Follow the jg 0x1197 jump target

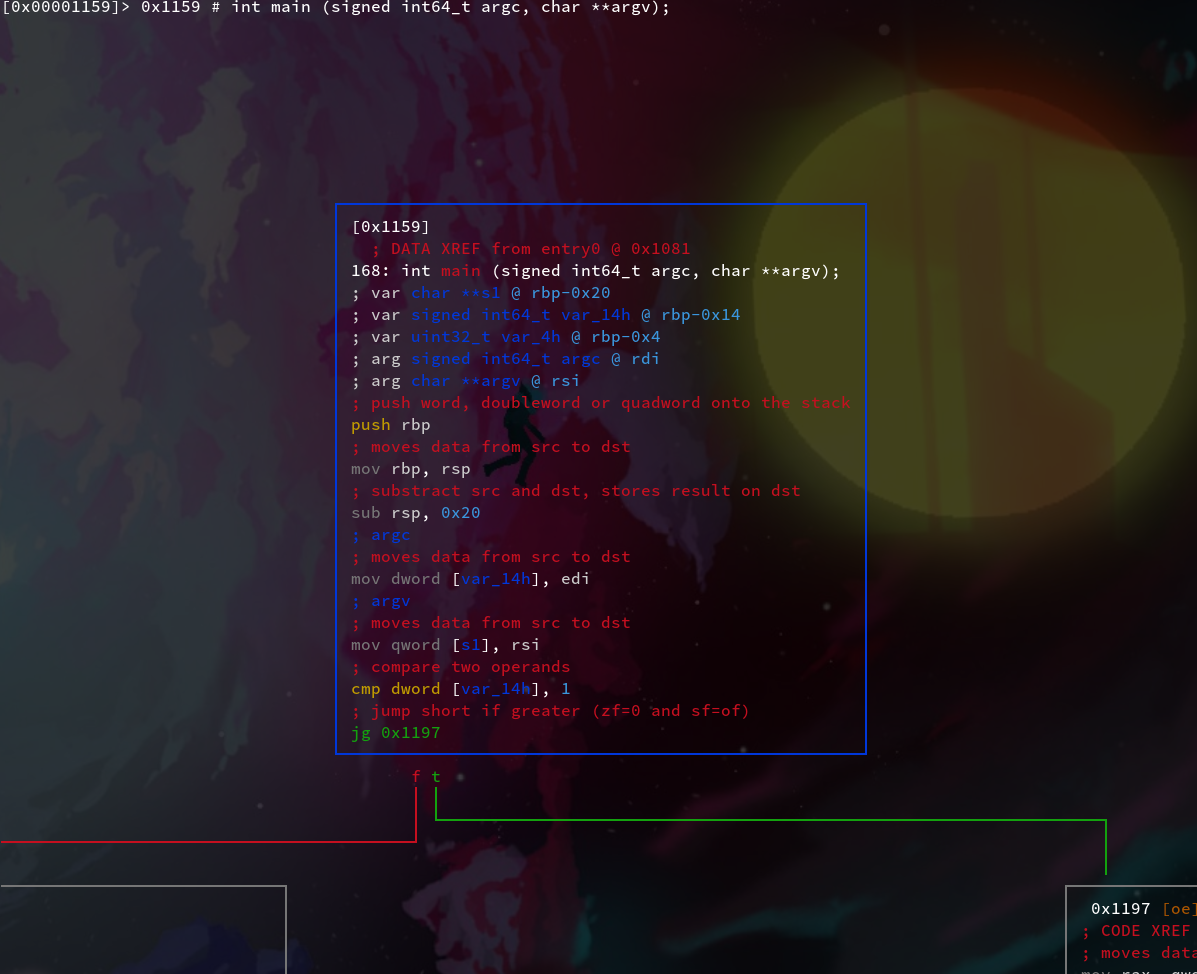[410, 733]
